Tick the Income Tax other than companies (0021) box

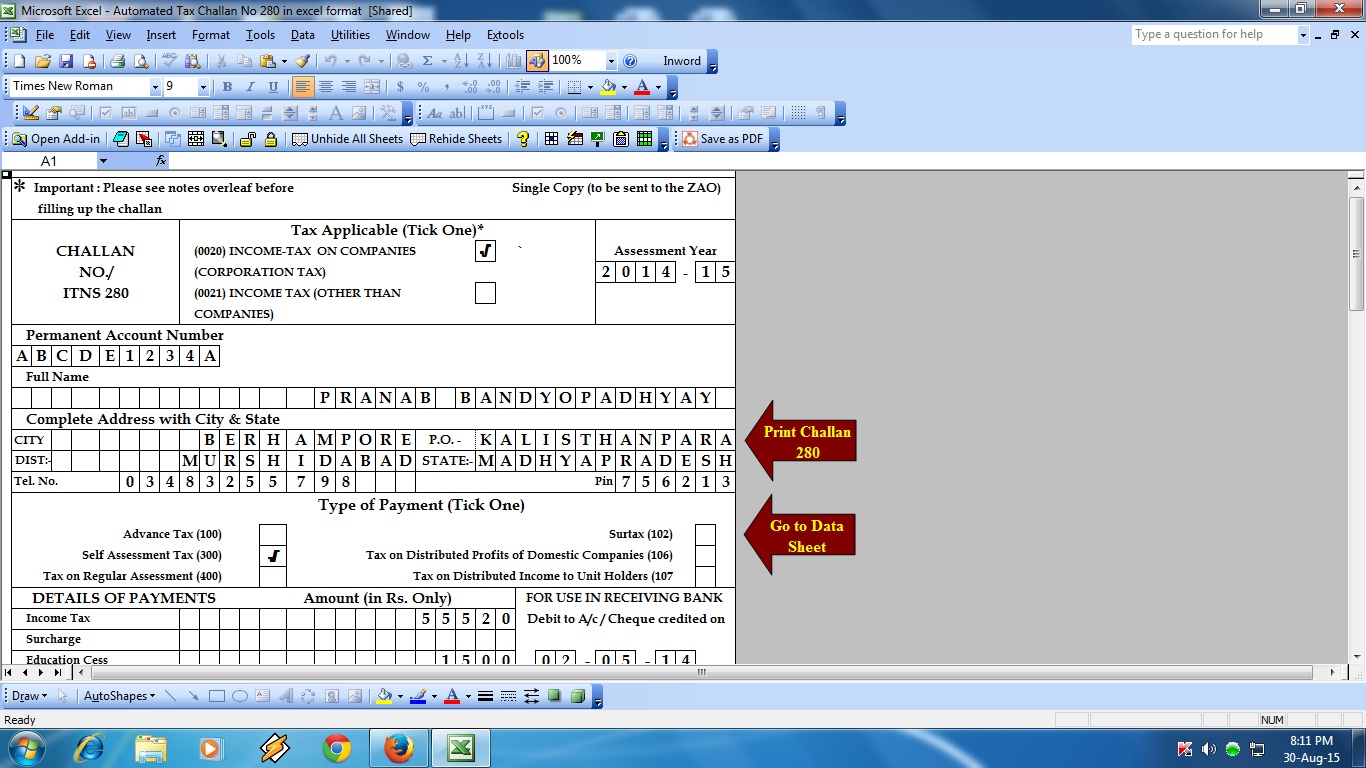(x=485, y=293)
